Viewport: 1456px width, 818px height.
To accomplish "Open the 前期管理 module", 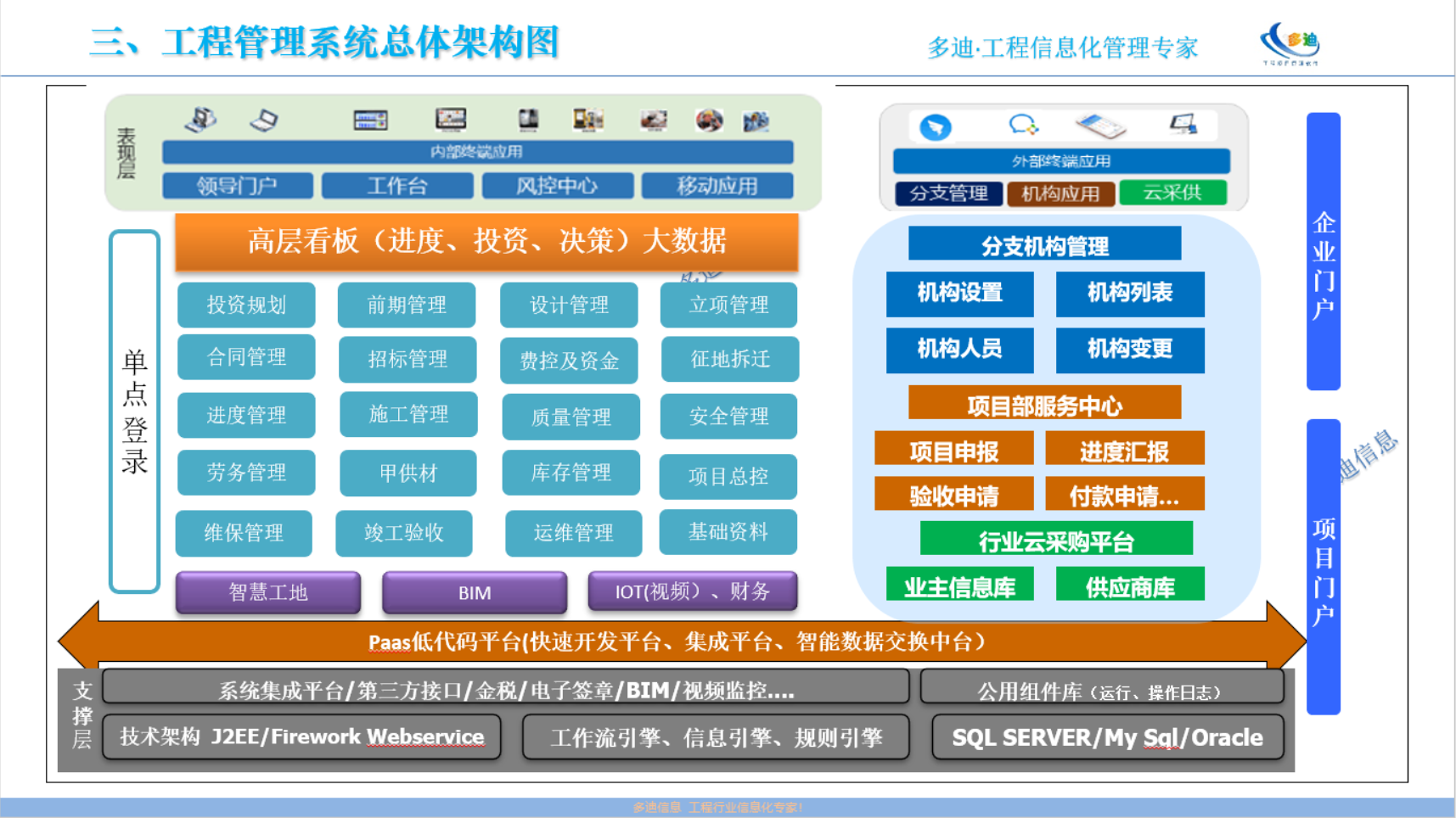I will 407,305.
